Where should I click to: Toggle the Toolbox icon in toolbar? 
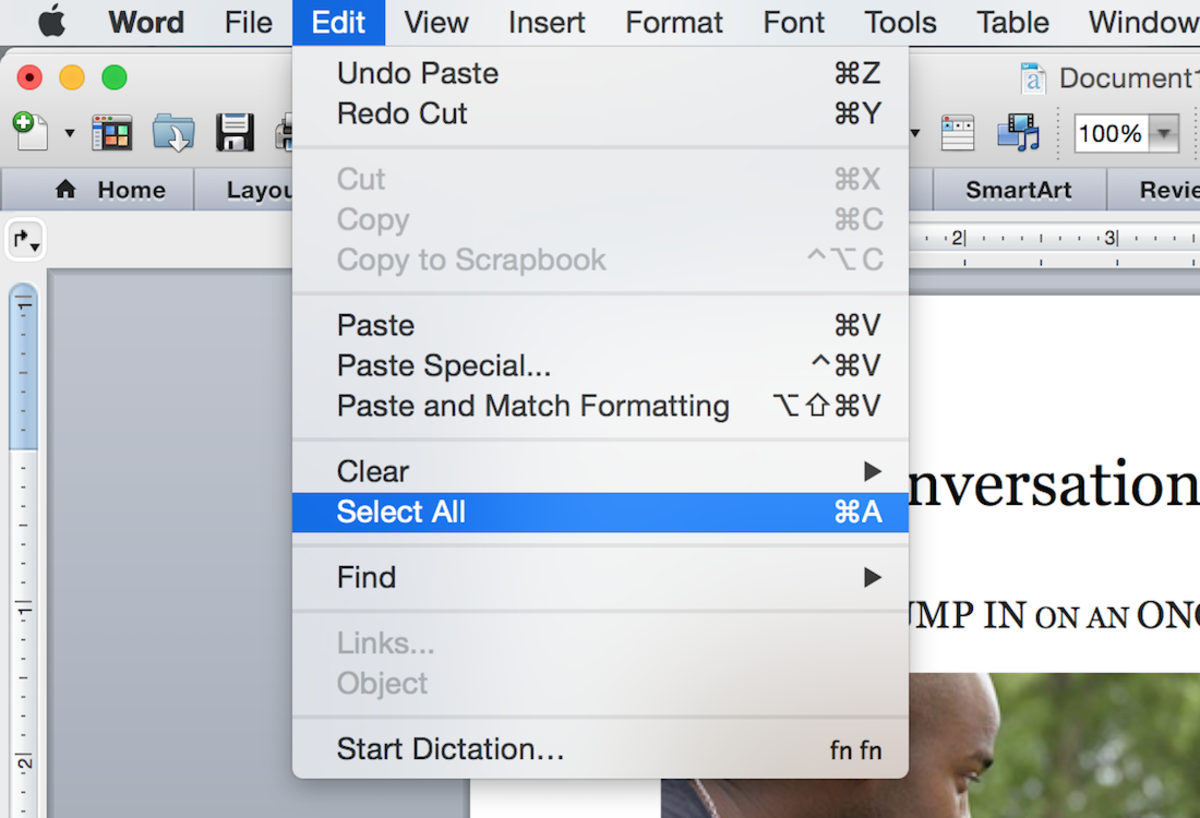(957, 132)
